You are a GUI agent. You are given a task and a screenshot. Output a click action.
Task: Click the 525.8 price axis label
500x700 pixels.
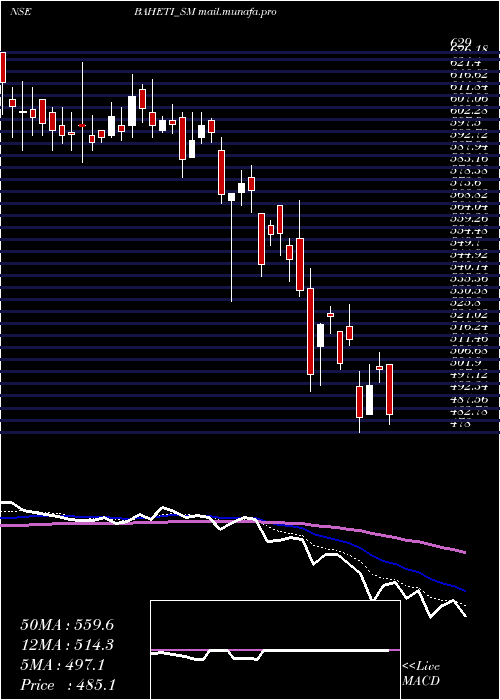(x=465, y=303)
